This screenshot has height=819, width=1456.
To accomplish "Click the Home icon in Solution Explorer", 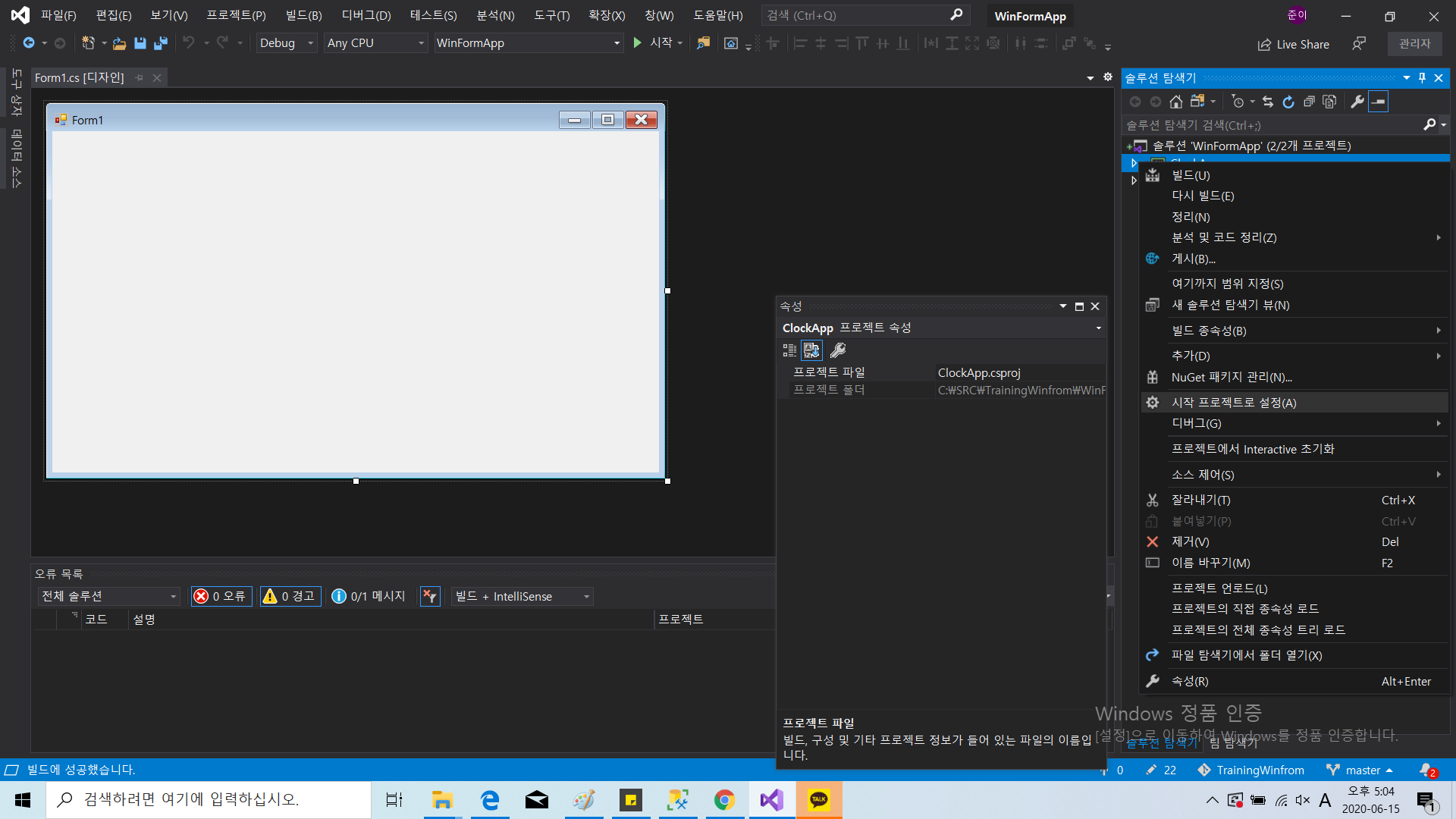I will (x=1175, y=102).
